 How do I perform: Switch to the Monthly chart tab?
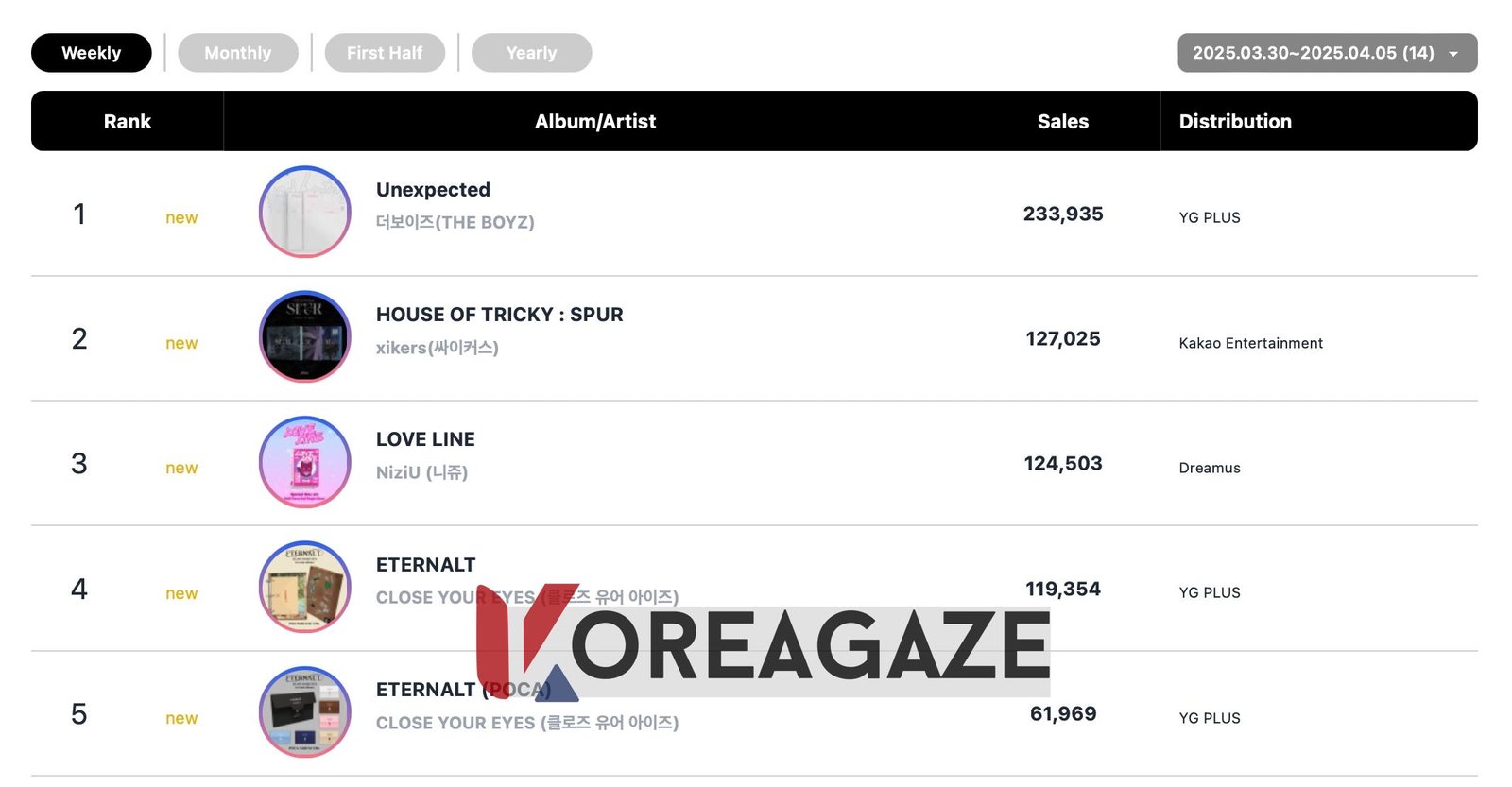coord(237,53)
